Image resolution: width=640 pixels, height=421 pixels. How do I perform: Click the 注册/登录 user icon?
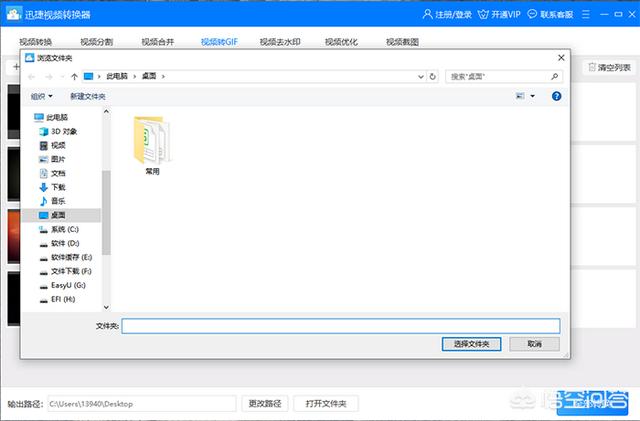pos(427,14)
